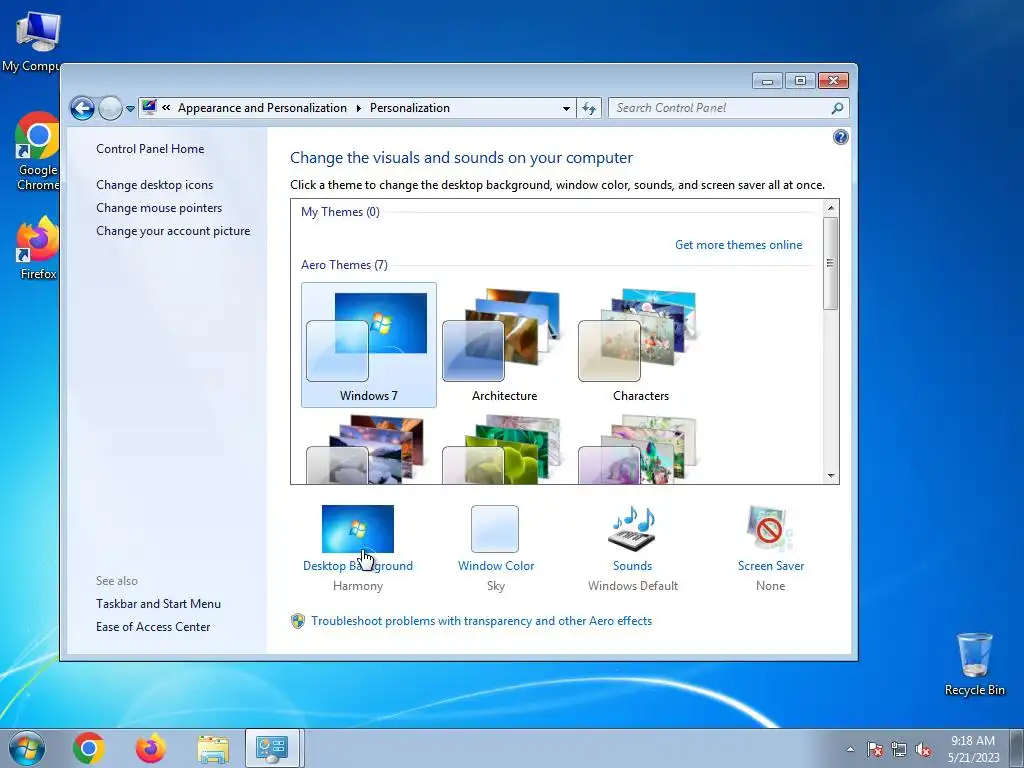Click the Personalization breadcrumb
1024x768 pixels.
point(409,108)
